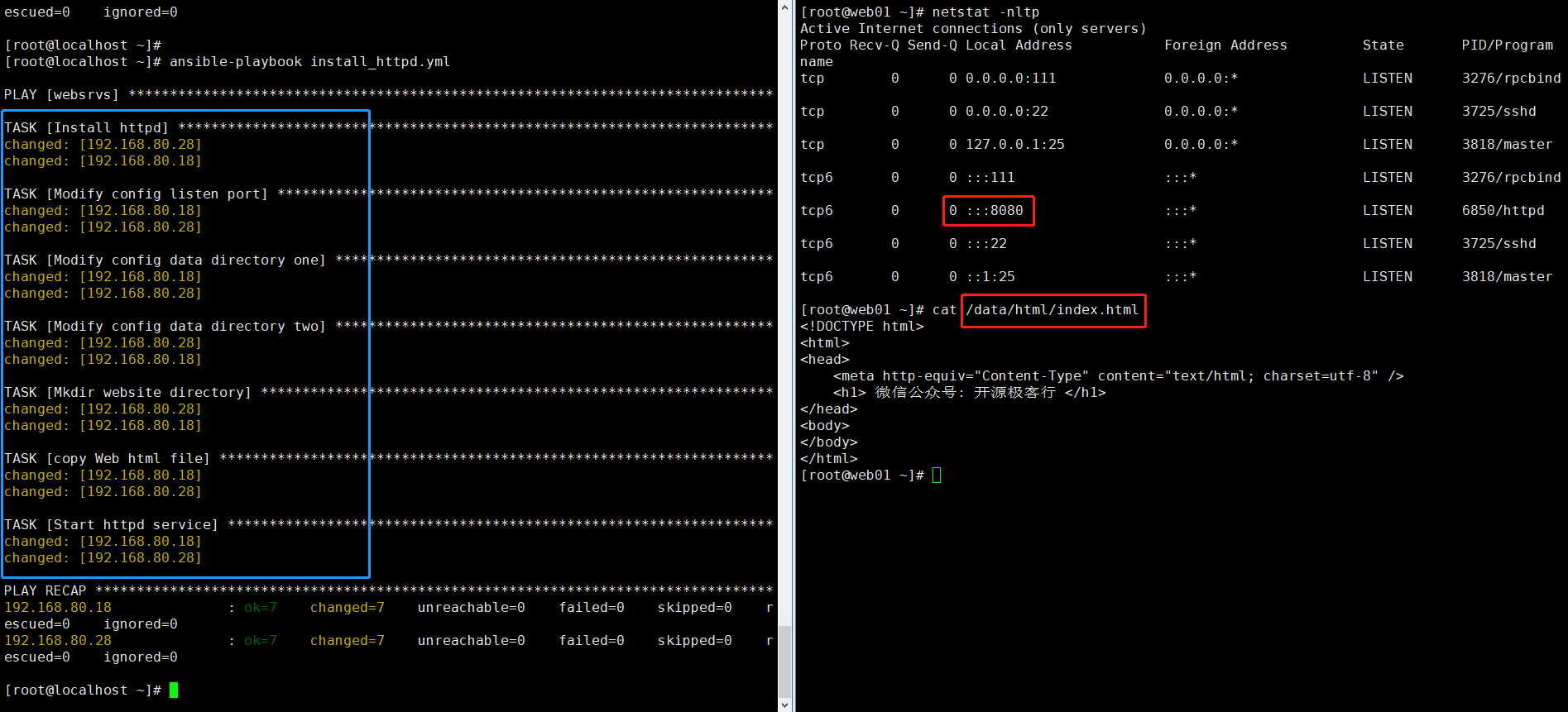Click the path '/data/html/index.html'
Image resolution: width=1568 pixels, height=712 pixels.
pos(1053,310)
